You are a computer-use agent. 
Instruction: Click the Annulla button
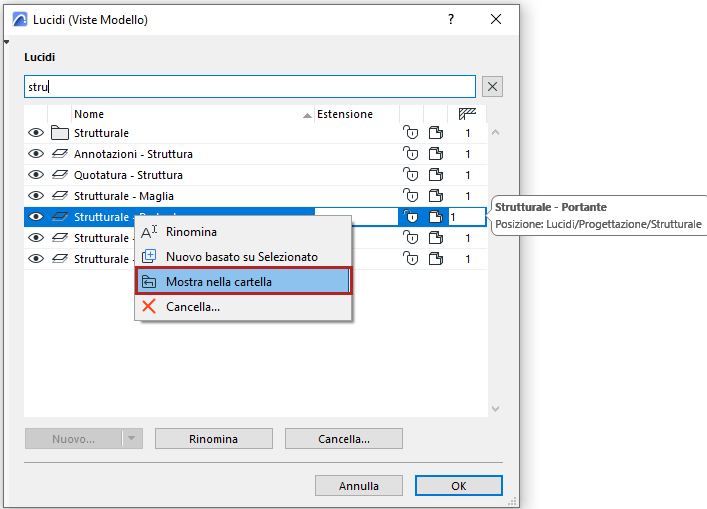[359, 486]
